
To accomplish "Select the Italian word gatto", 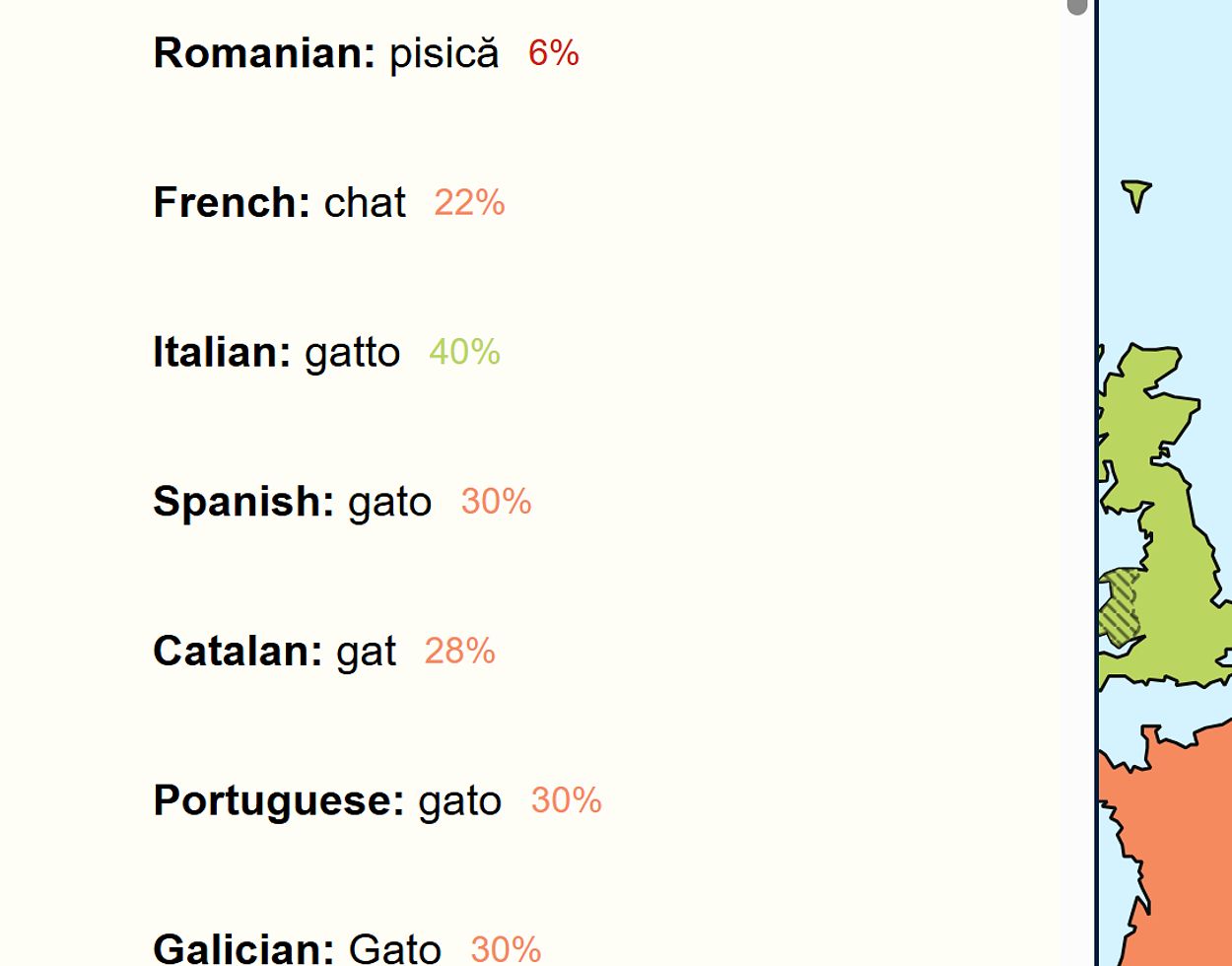I will 352,353.
